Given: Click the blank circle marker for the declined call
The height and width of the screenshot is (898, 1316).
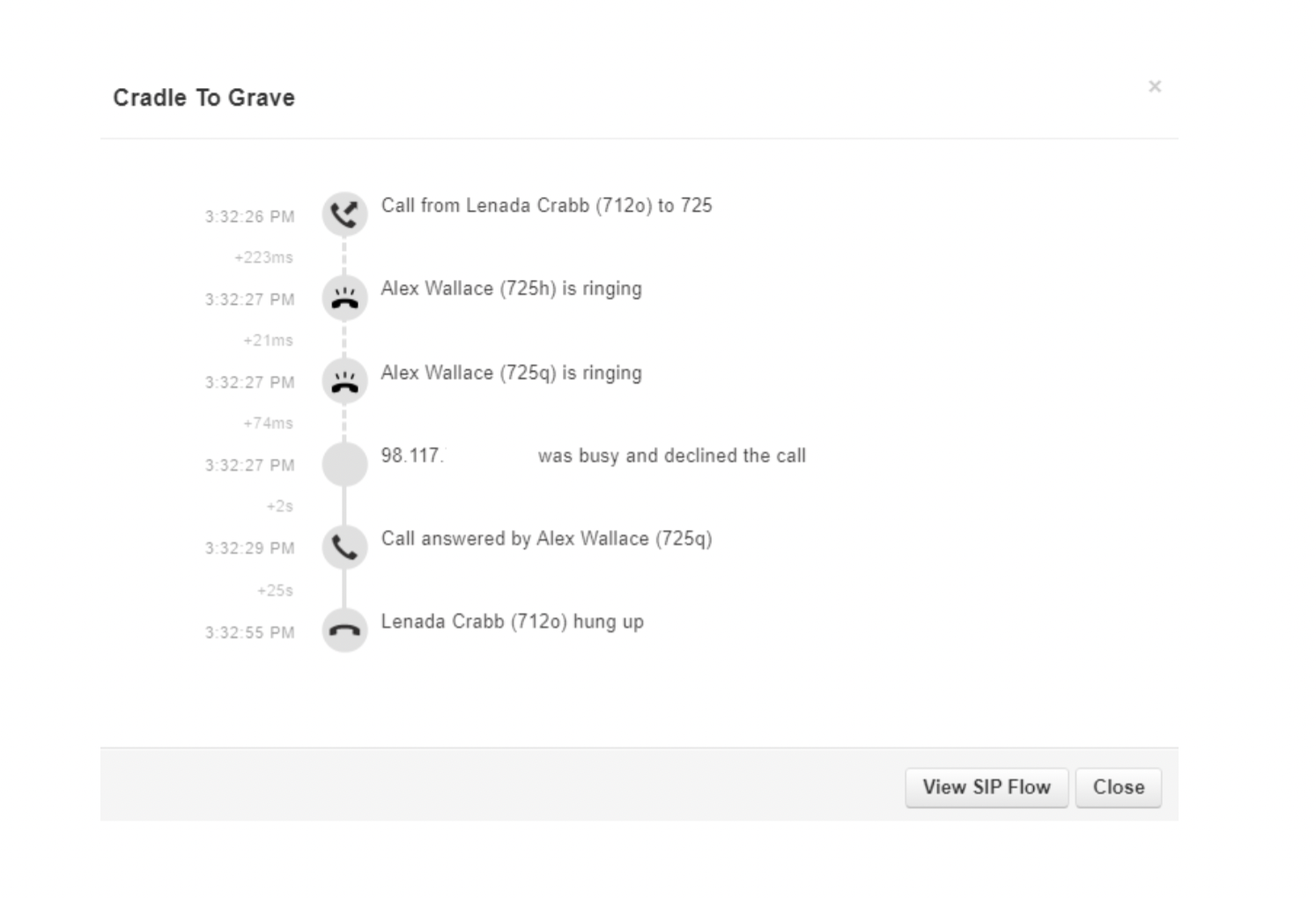Looking at the screenshot, I should (344, 464).
